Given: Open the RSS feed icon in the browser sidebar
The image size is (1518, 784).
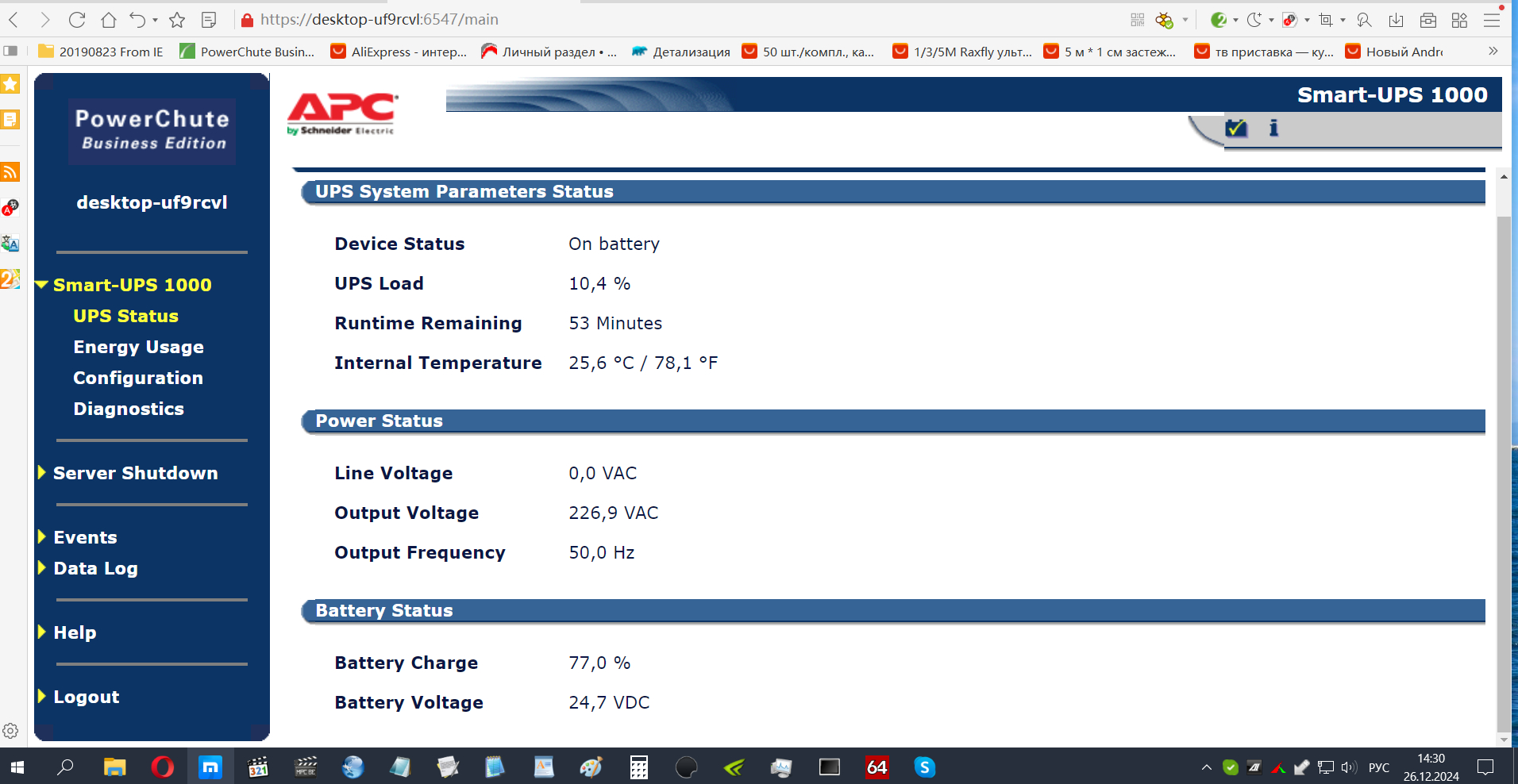Looking at the screenshot, I should click(x=10, y=172).
